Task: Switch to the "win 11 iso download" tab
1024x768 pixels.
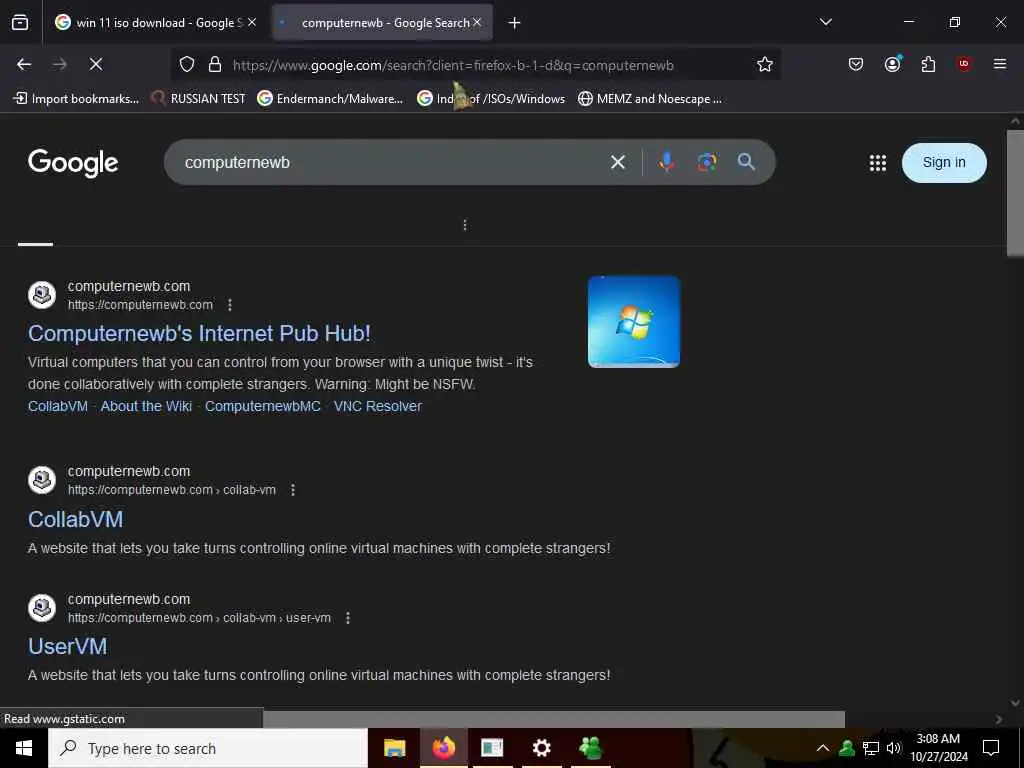Action: 157,22
